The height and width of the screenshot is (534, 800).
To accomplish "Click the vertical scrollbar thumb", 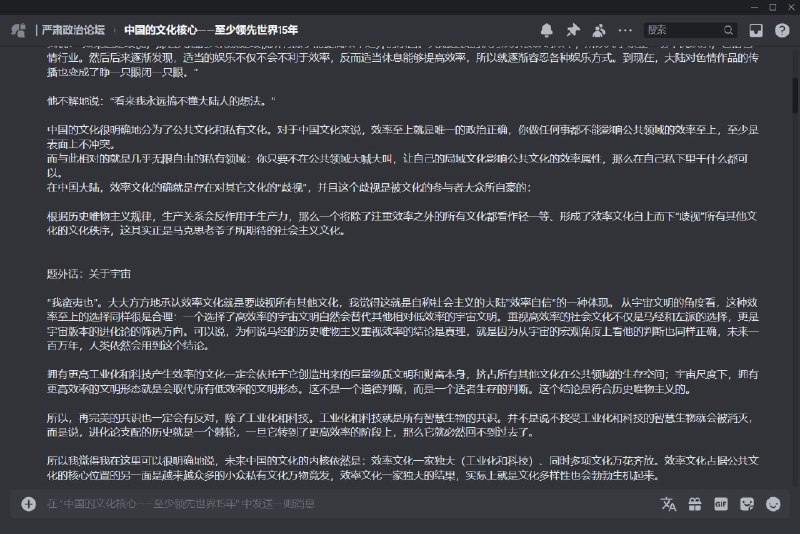I will 795,95.
